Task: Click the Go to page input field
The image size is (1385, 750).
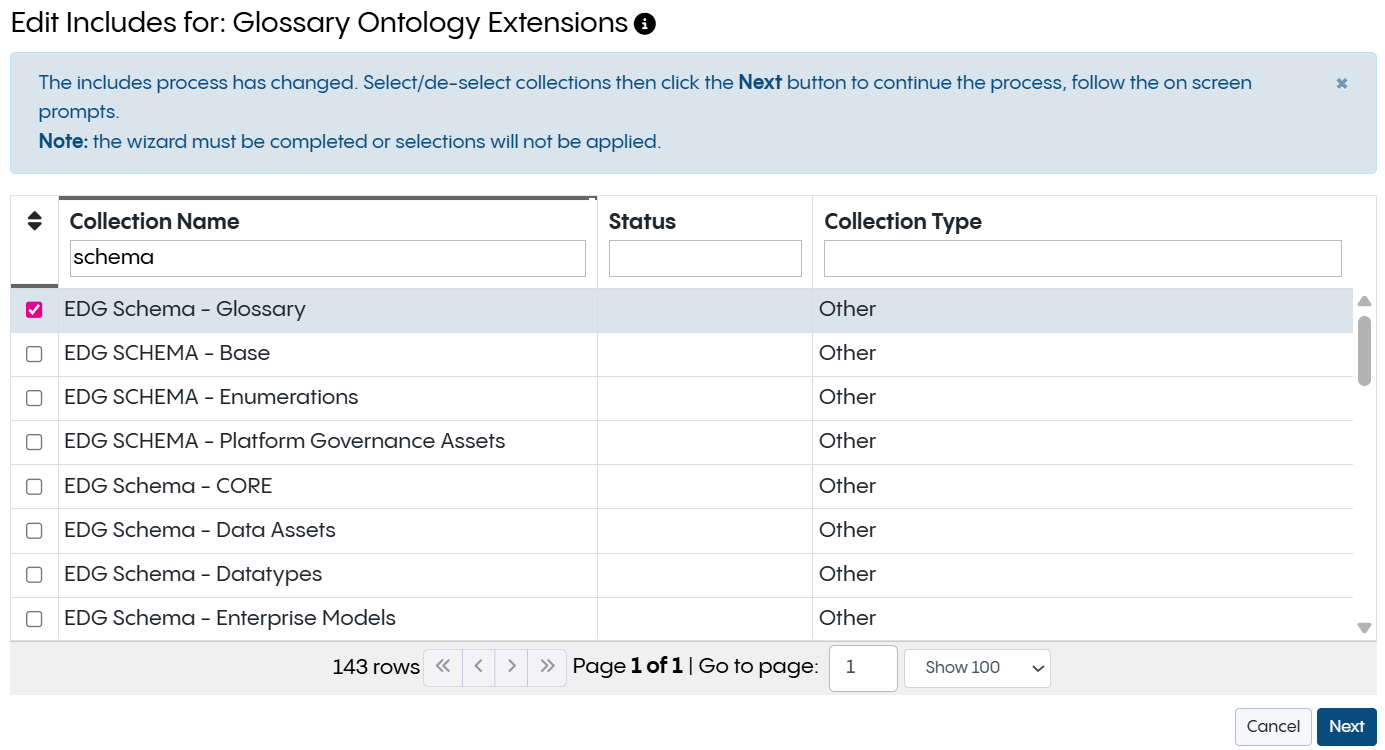Action: (862, 668)
